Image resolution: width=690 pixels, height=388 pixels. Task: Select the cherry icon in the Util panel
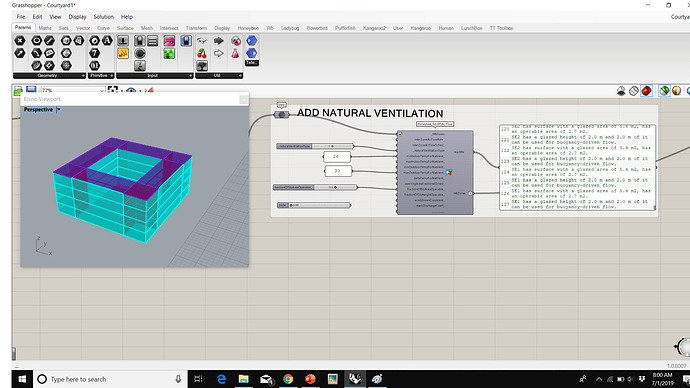coord(202,53)
